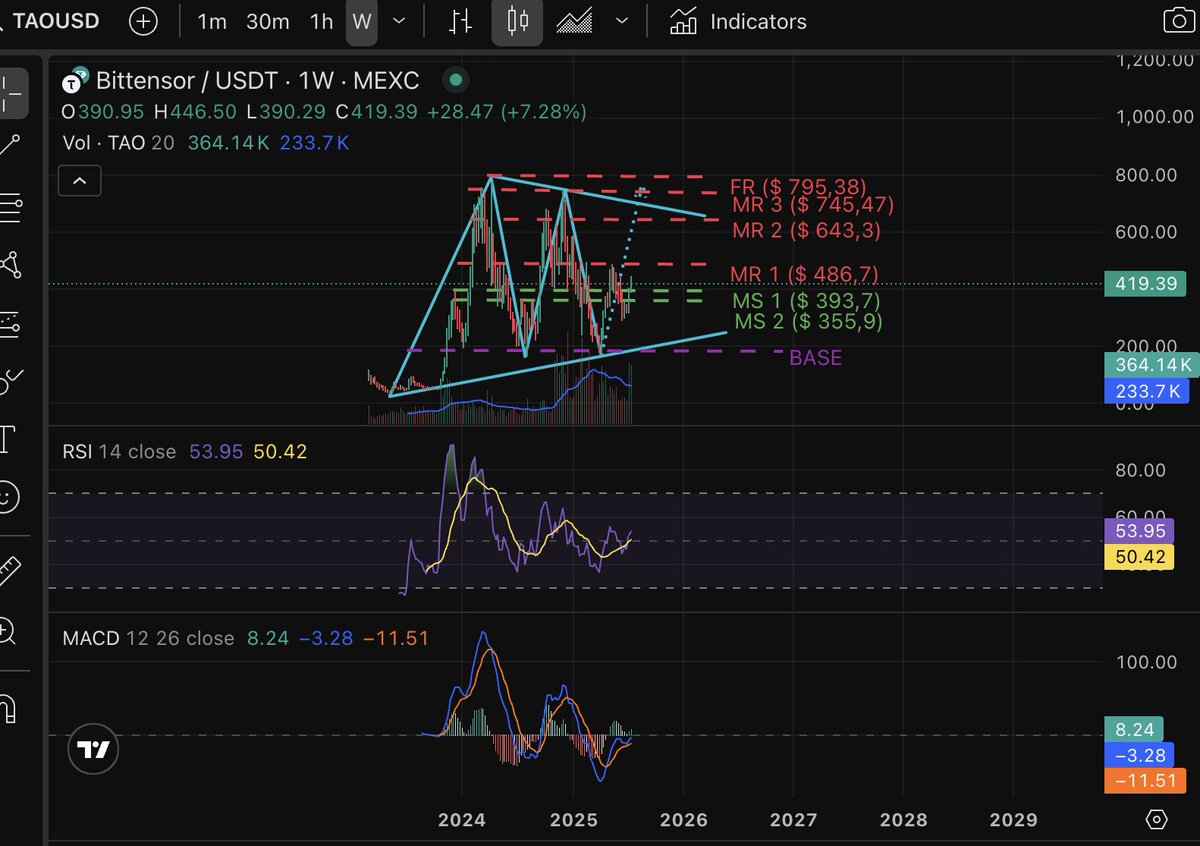The height and width of the screenshot is (846, 1200).
Task: Open the emoji icons tool
Action: [8, 495]
